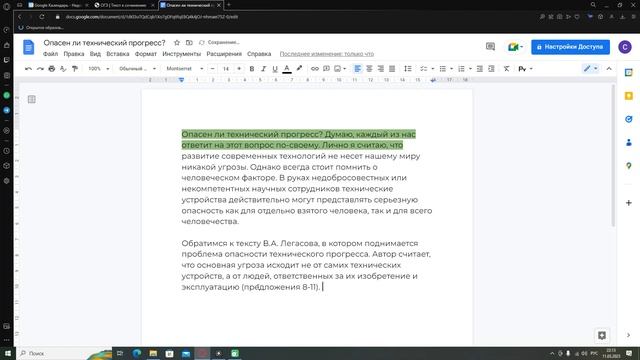Justify the text alignment
This screenshot has height=360, width=640.
(392, 69)
